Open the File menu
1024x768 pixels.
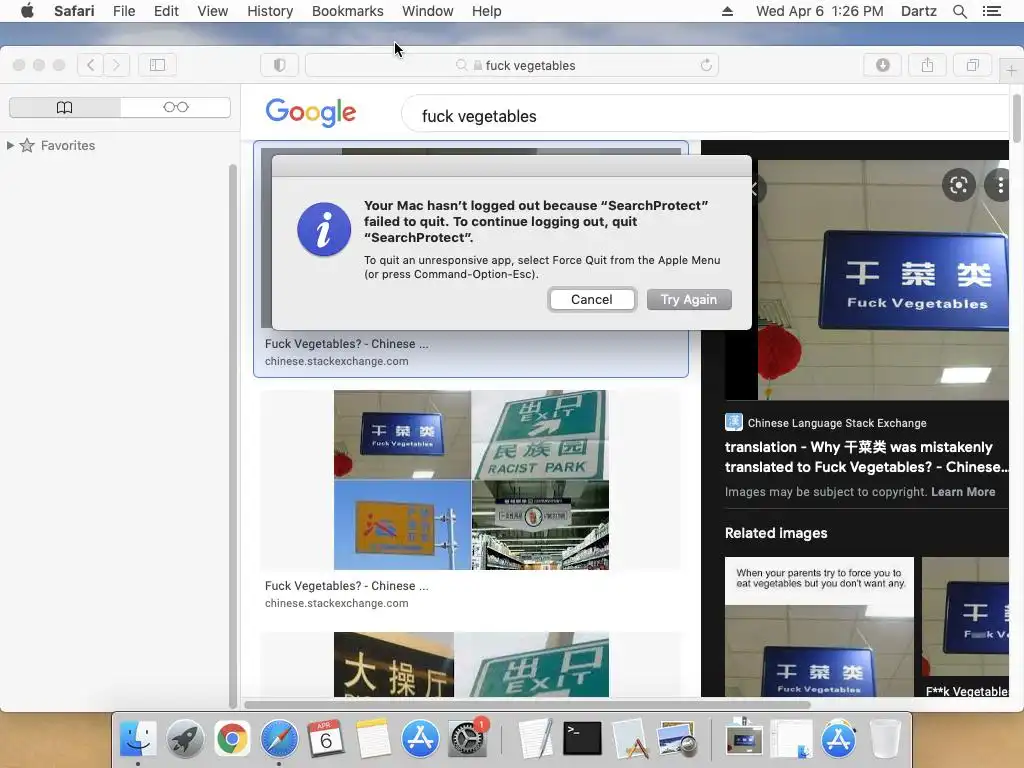[x=123, y=11]
